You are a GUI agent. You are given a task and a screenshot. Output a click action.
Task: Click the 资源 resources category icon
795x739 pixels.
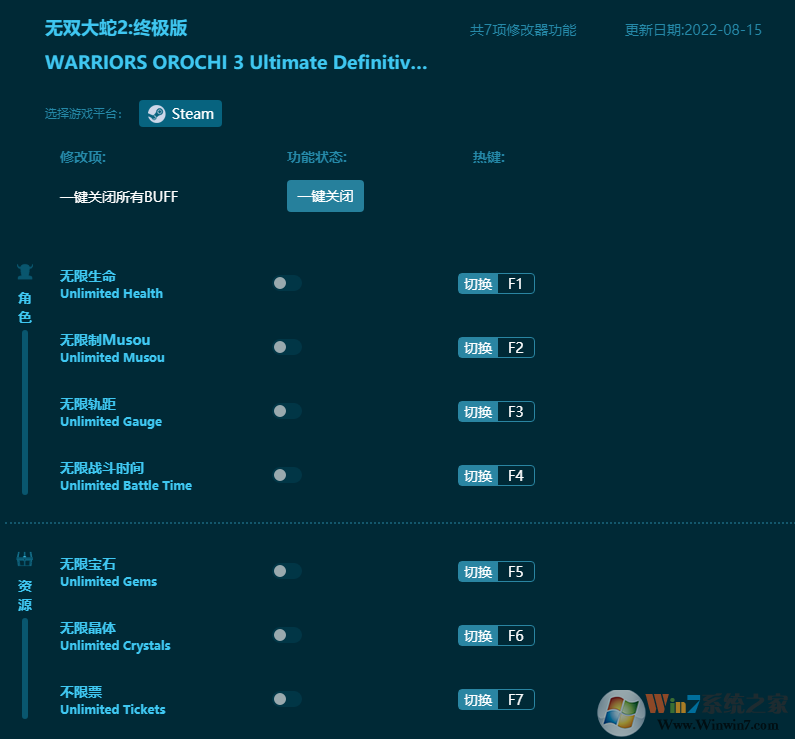pyautogui.click(x=25, y=559)
